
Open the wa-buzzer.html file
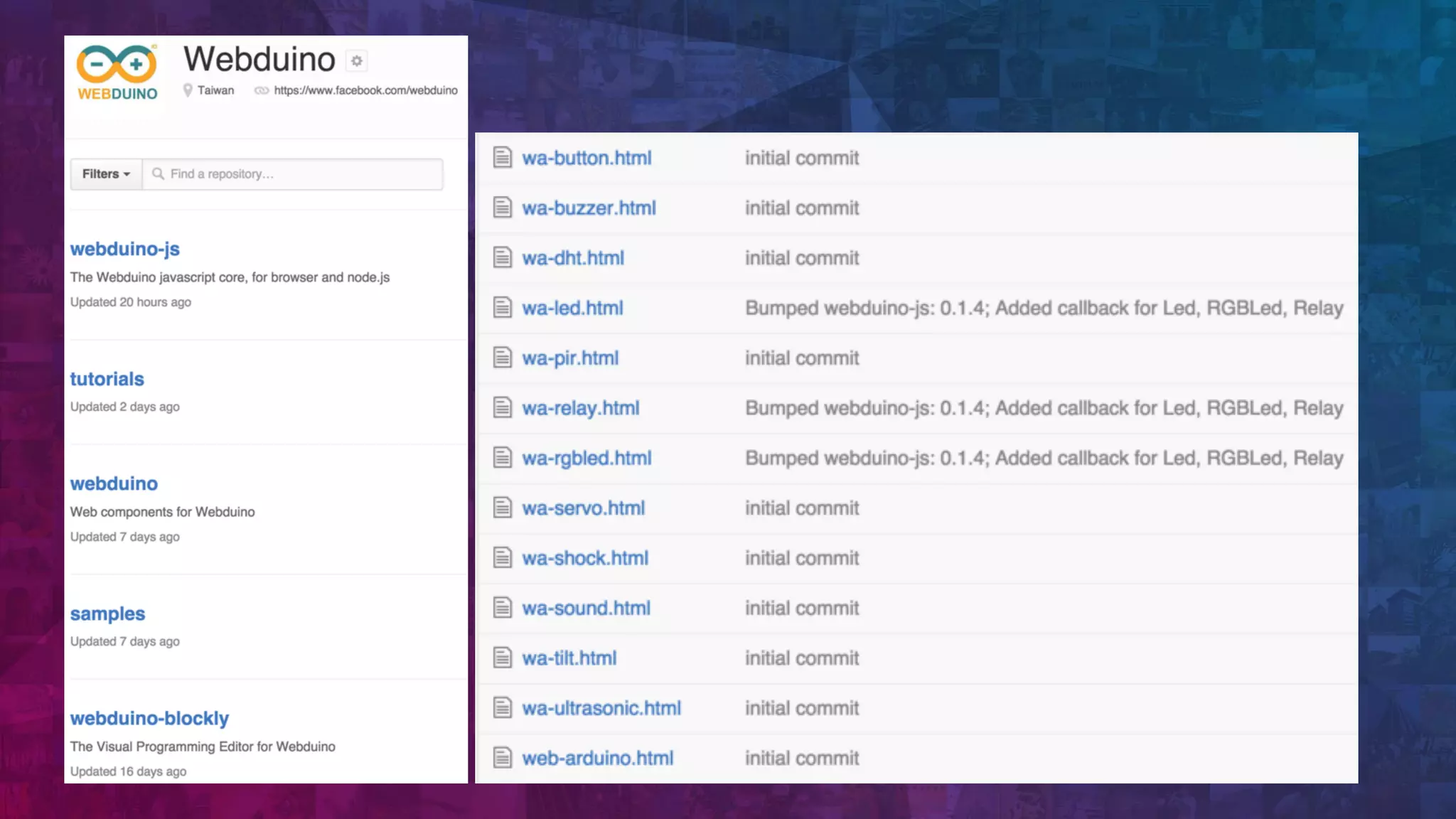click(x=589, y=208)
